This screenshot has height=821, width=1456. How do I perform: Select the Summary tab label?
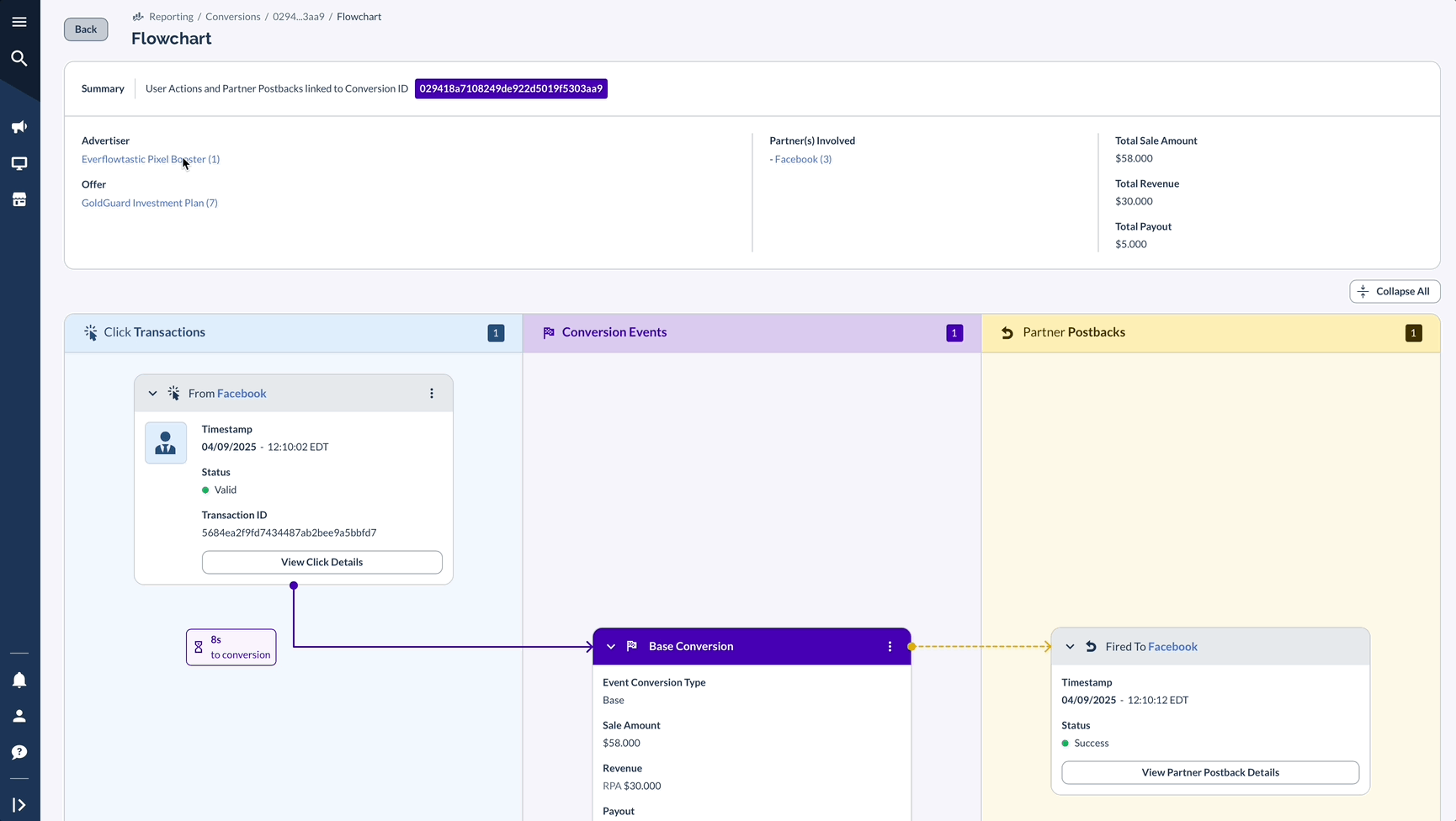pos(103,88)
